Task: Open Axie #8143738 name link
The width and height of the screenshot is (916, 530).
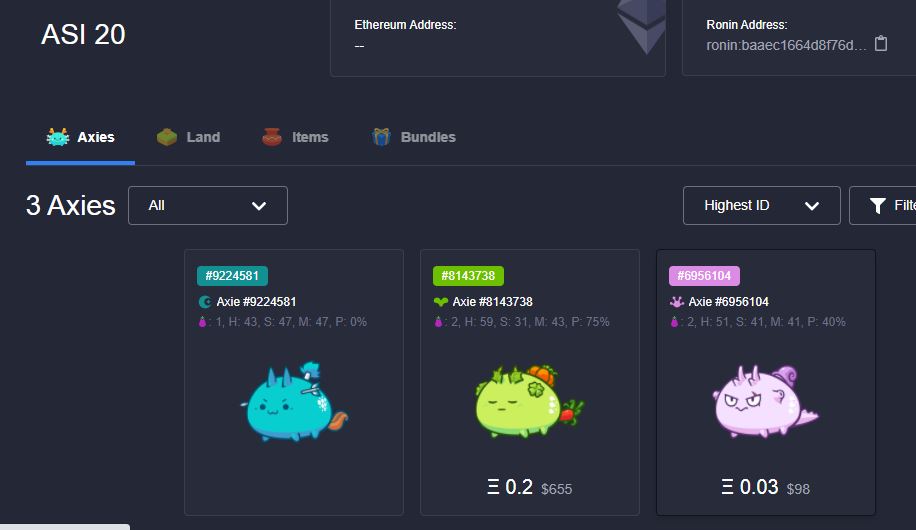Action: point(492,302)
